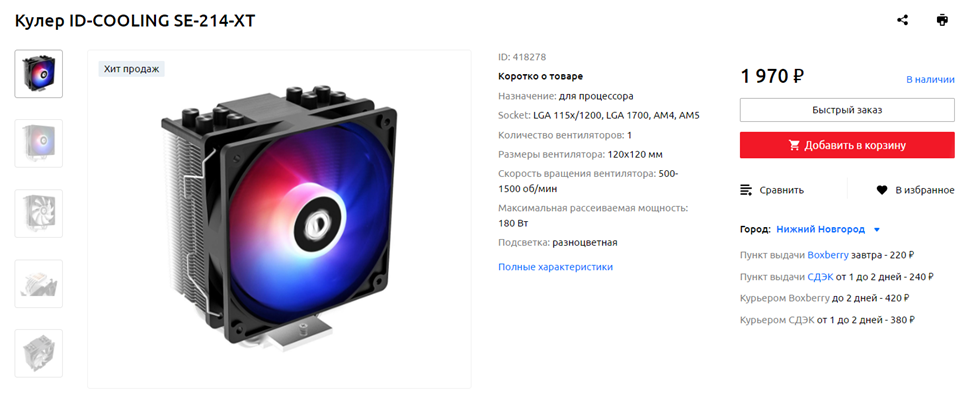Select fourth thumbnail showing cooler base

click(39, 284)
